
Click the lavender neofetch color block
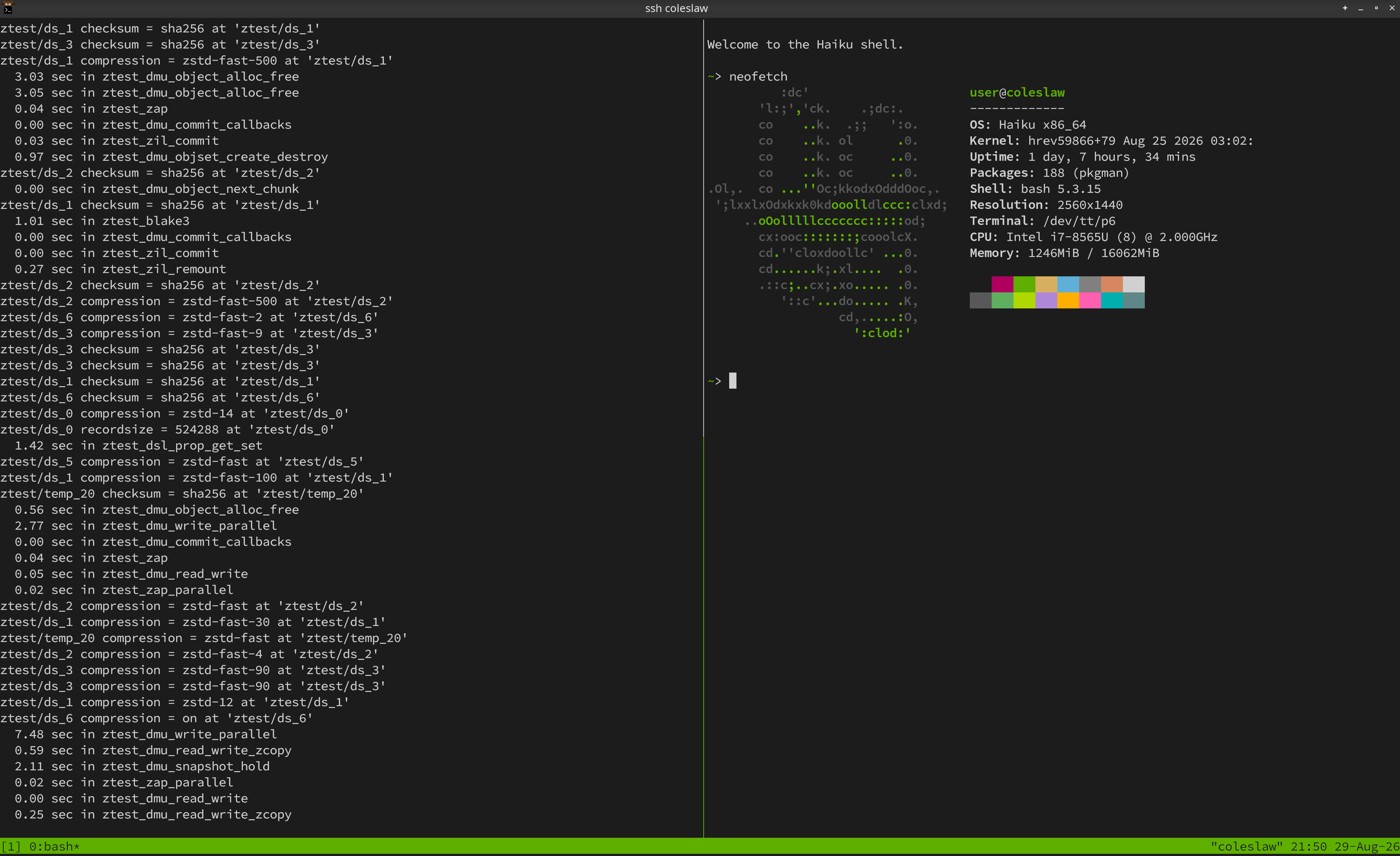coord(1046,300)
